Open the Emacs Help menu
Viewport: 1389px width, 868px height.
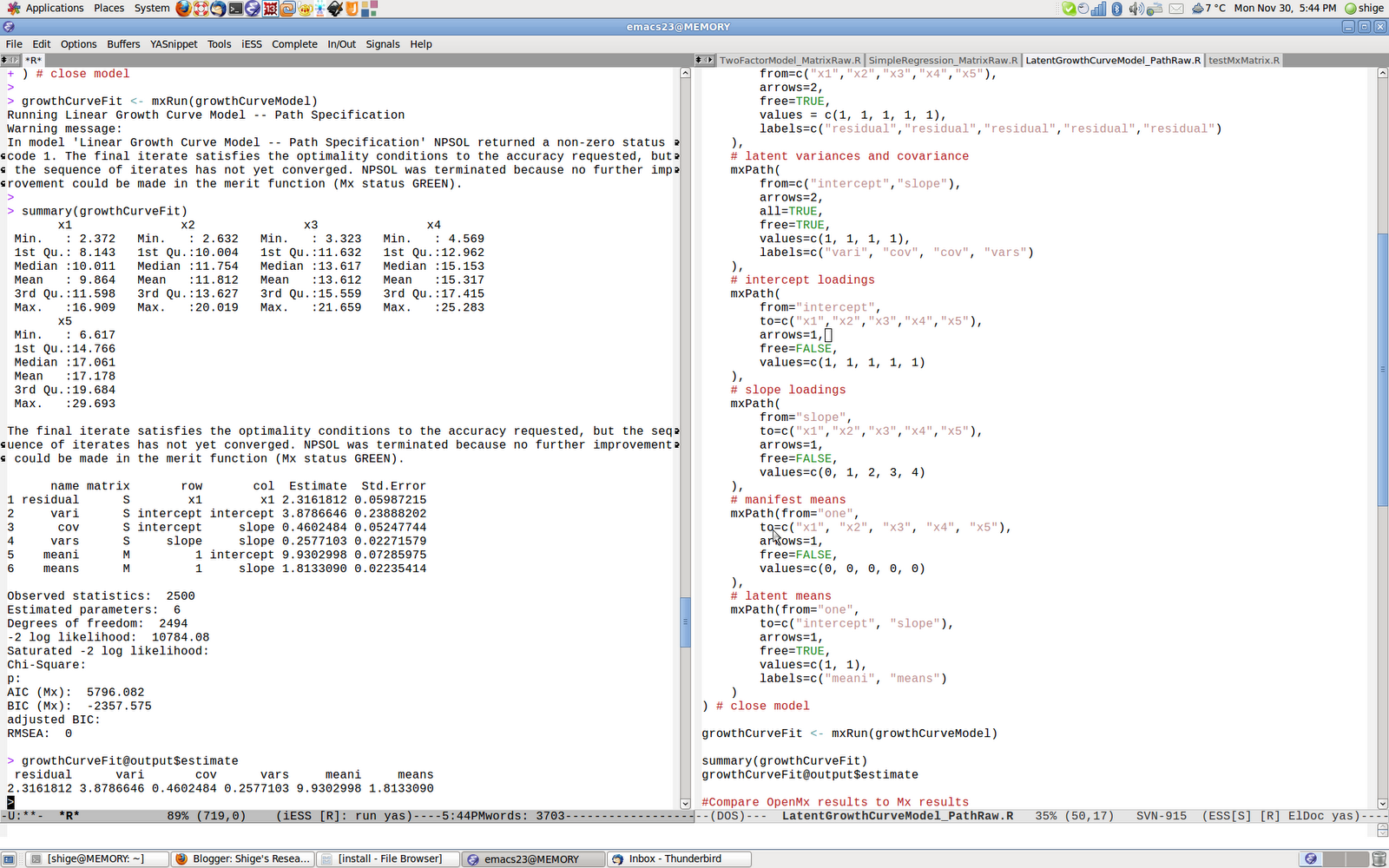pyautogui.click(x=421, y=44)
